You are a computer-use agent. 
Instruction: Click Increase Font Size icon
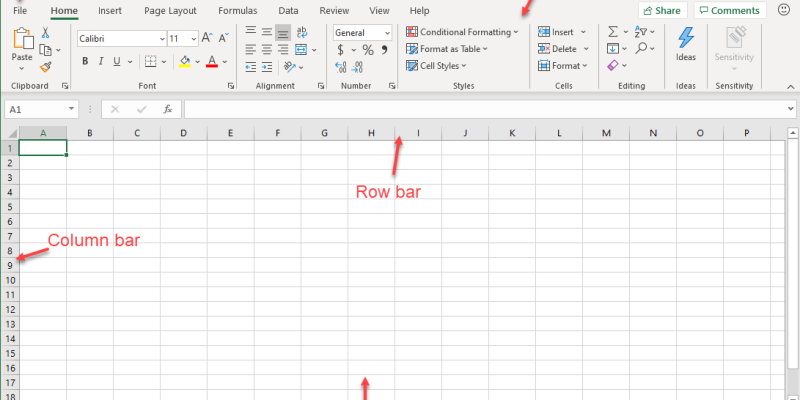(207, 37)
